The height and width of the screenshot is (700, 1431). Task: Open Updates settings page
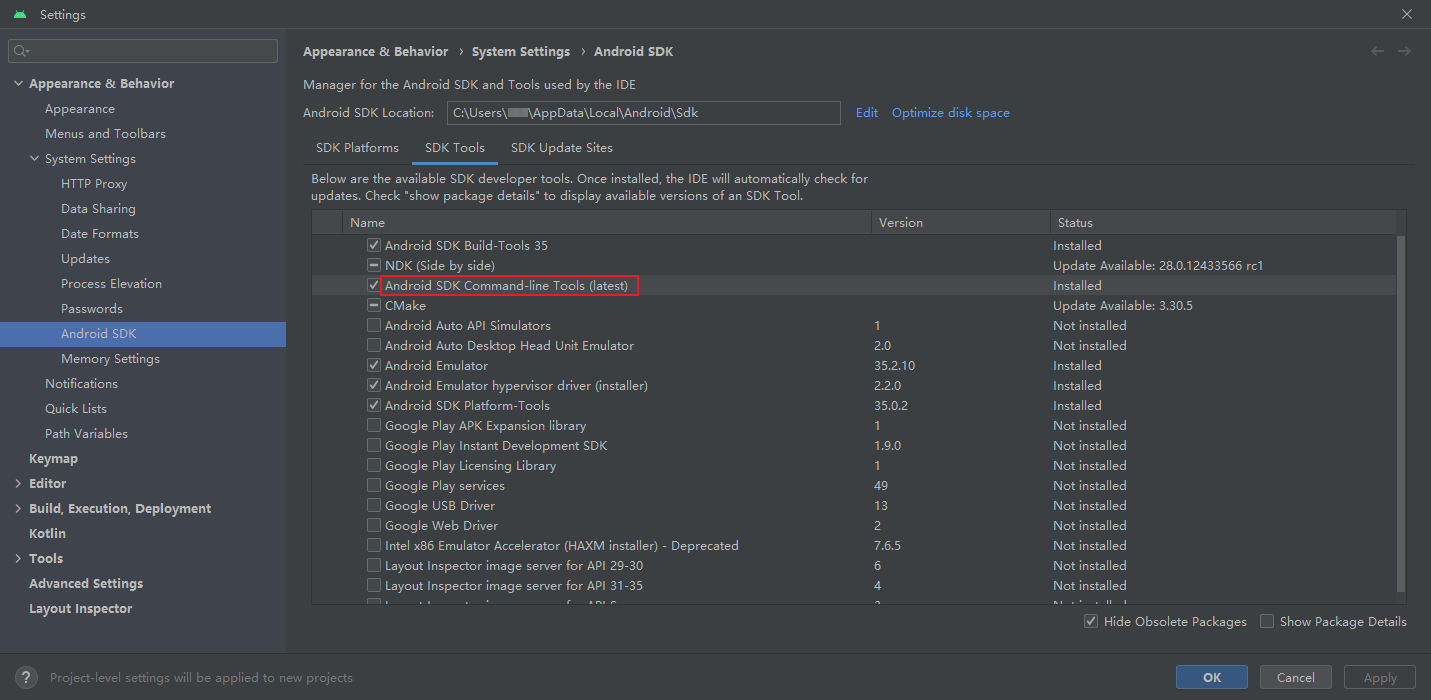pos(85,258)
